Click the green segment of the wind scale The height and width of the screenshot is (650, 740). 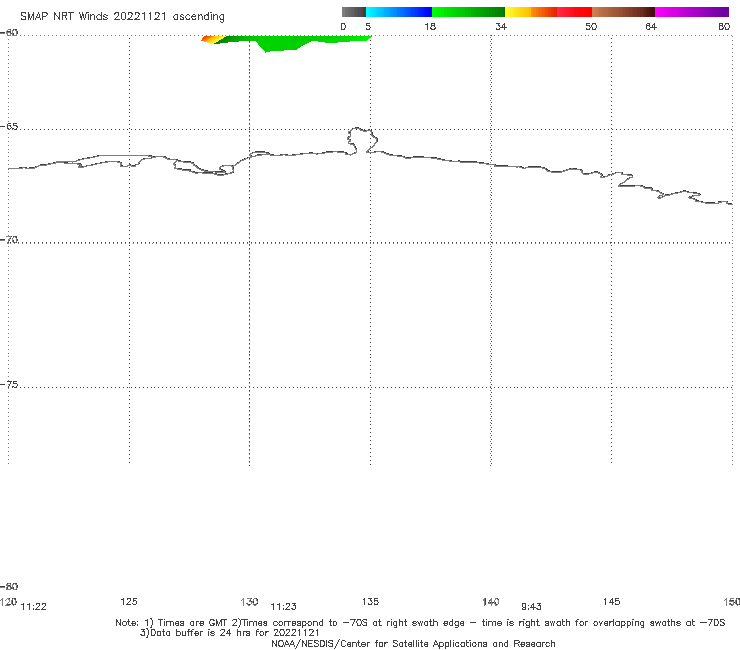(468, 12)
